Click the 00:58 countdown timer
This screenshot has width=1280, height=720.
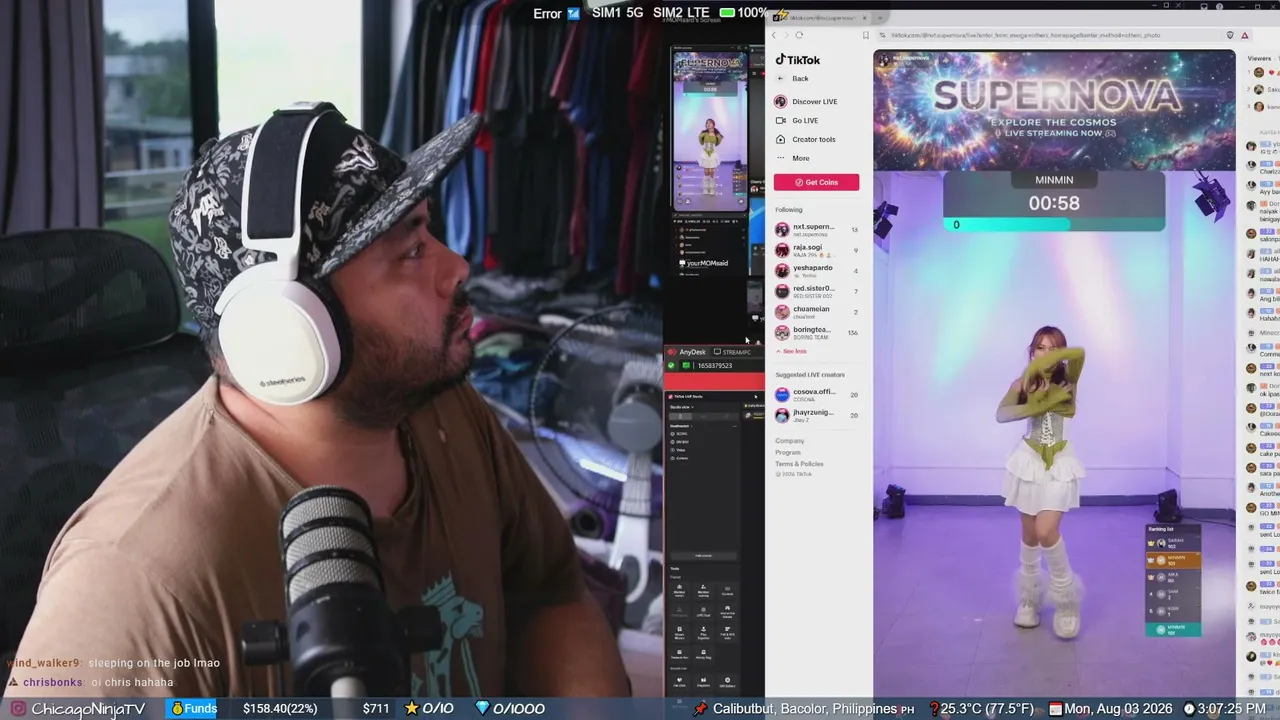[x=1054, y=203]
